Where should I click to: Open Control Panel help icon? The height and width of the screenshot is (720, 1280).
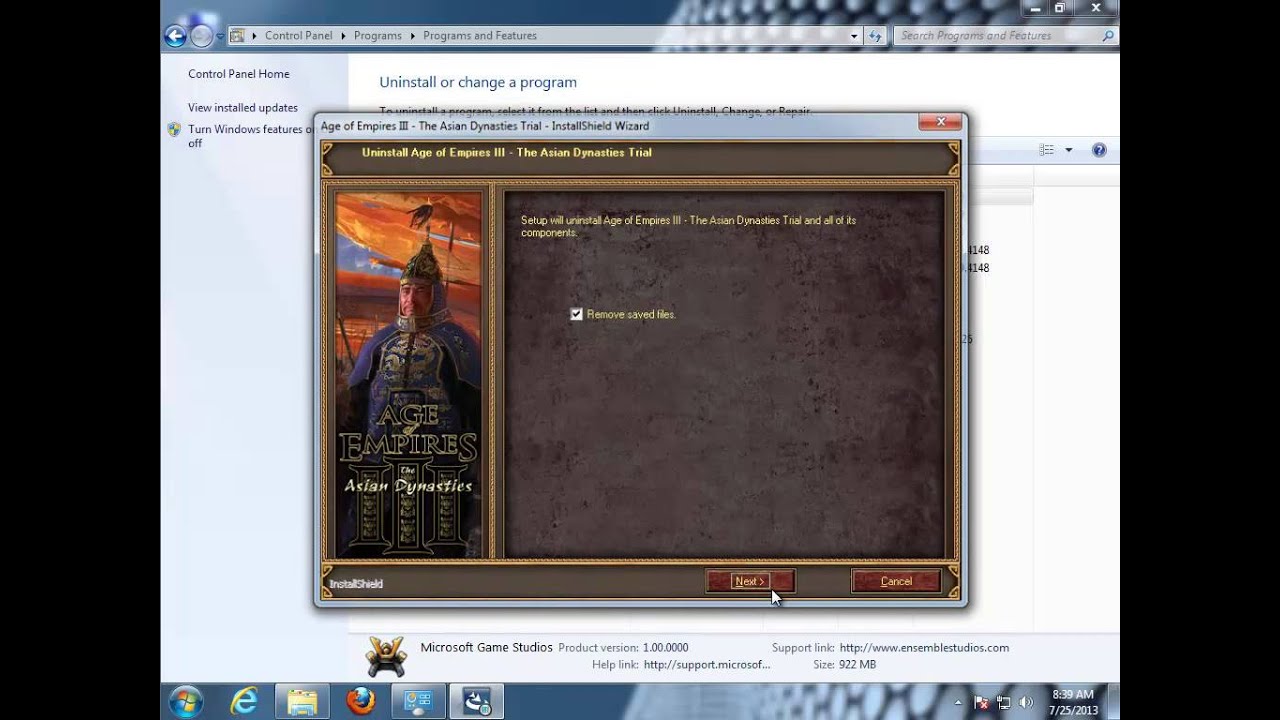1099,150
